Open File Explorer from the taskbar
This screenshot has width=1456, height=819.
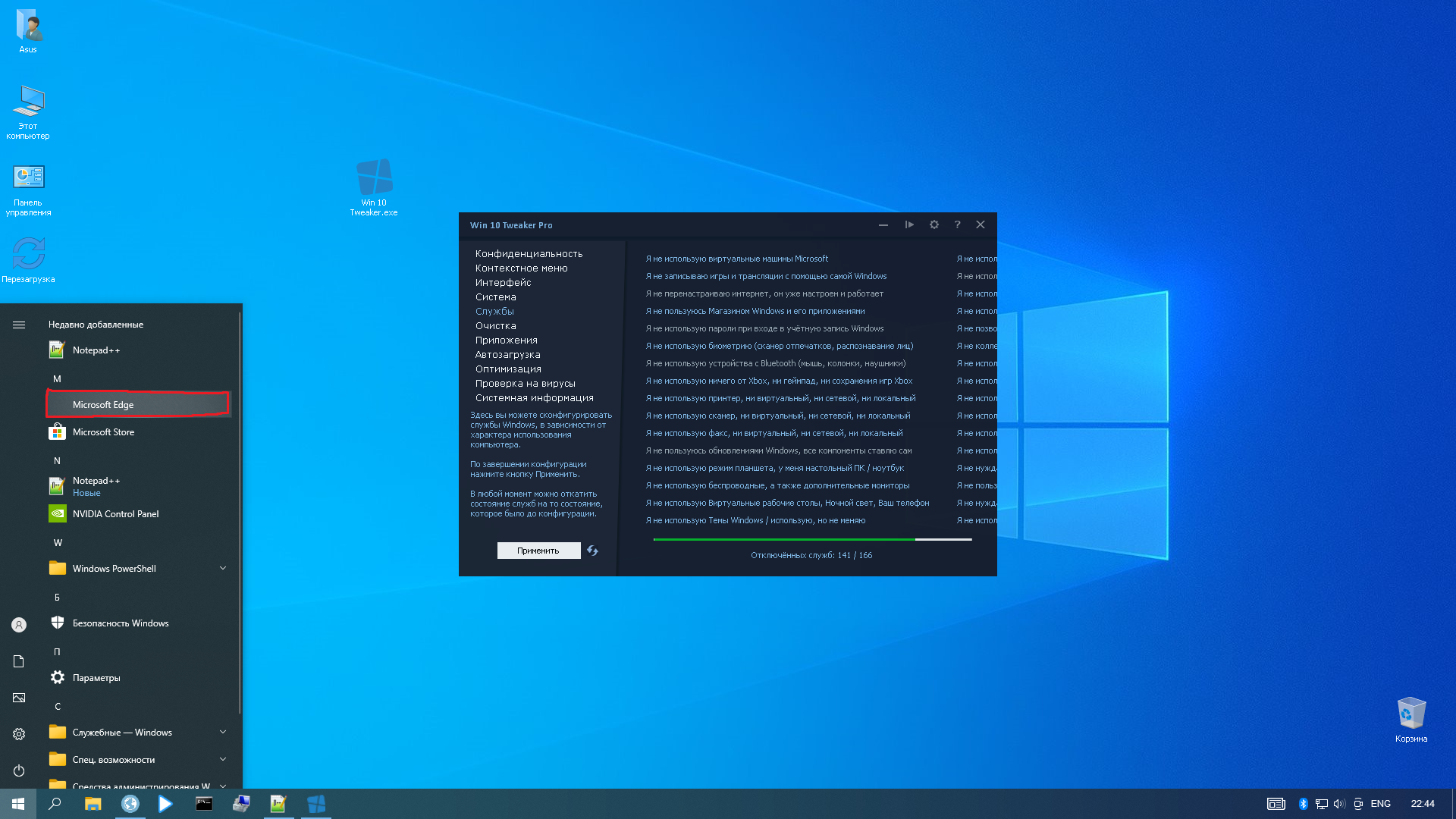click(x=93, y=804)
